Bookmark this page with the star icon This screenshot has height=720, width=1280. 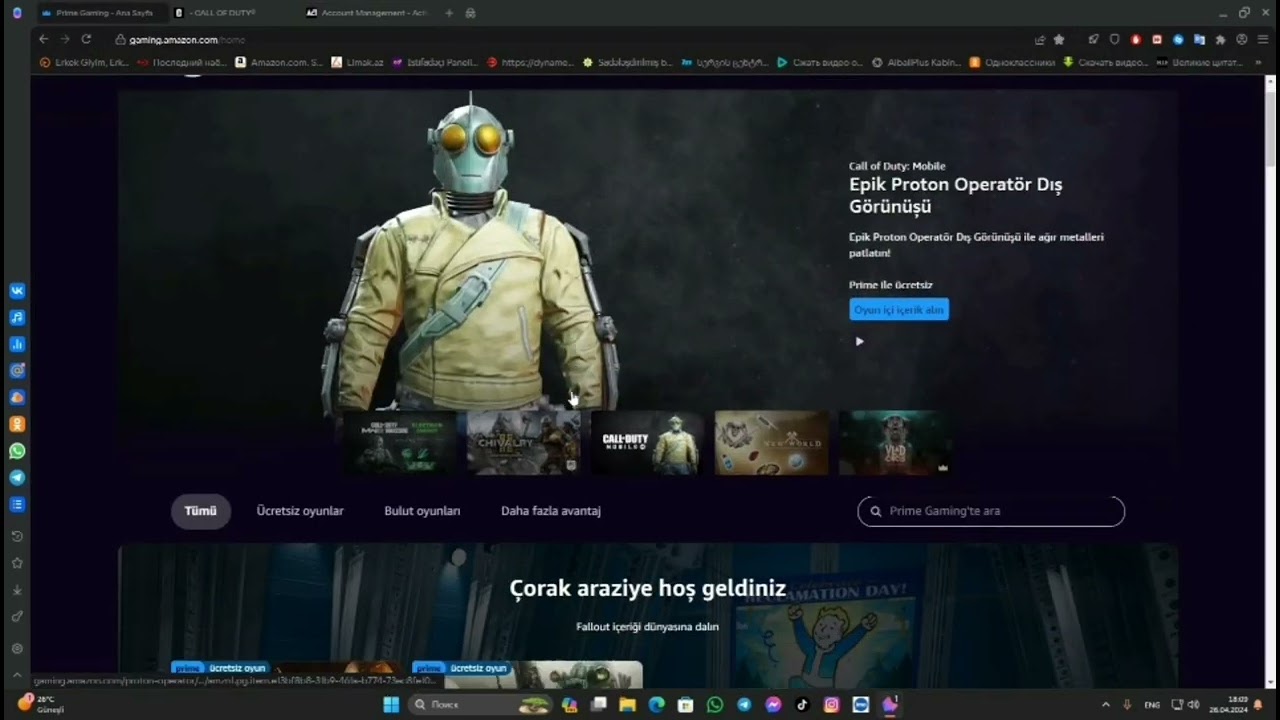click(1059, 39)
